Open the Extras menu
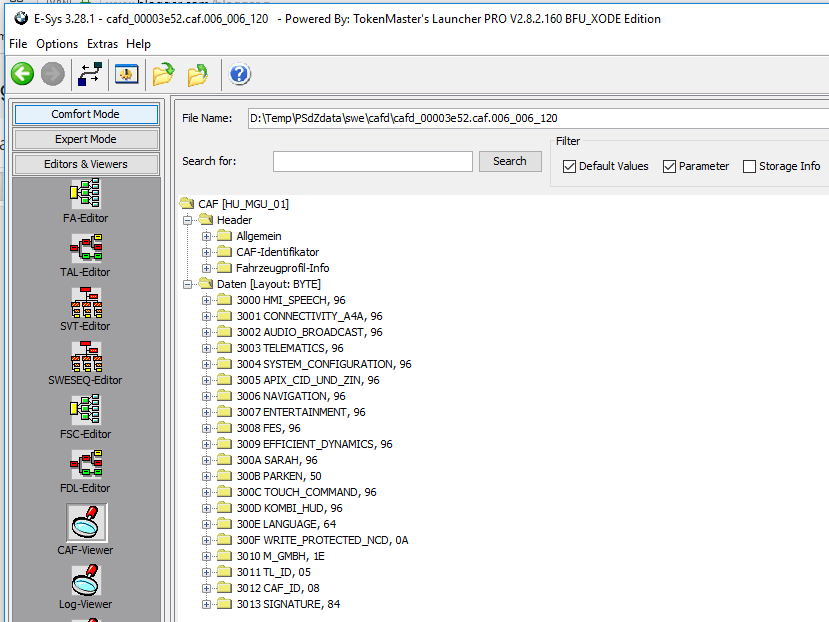 pos(102,44)
